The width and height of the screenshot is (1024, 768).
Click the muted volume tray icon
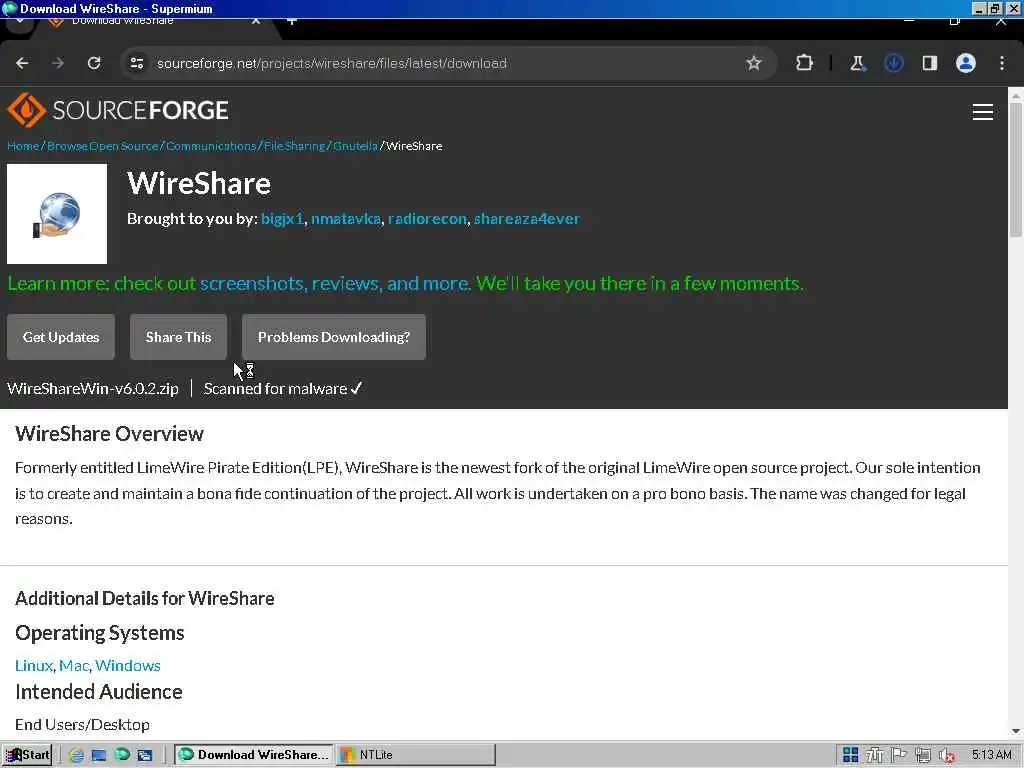(x=947, y=755)
